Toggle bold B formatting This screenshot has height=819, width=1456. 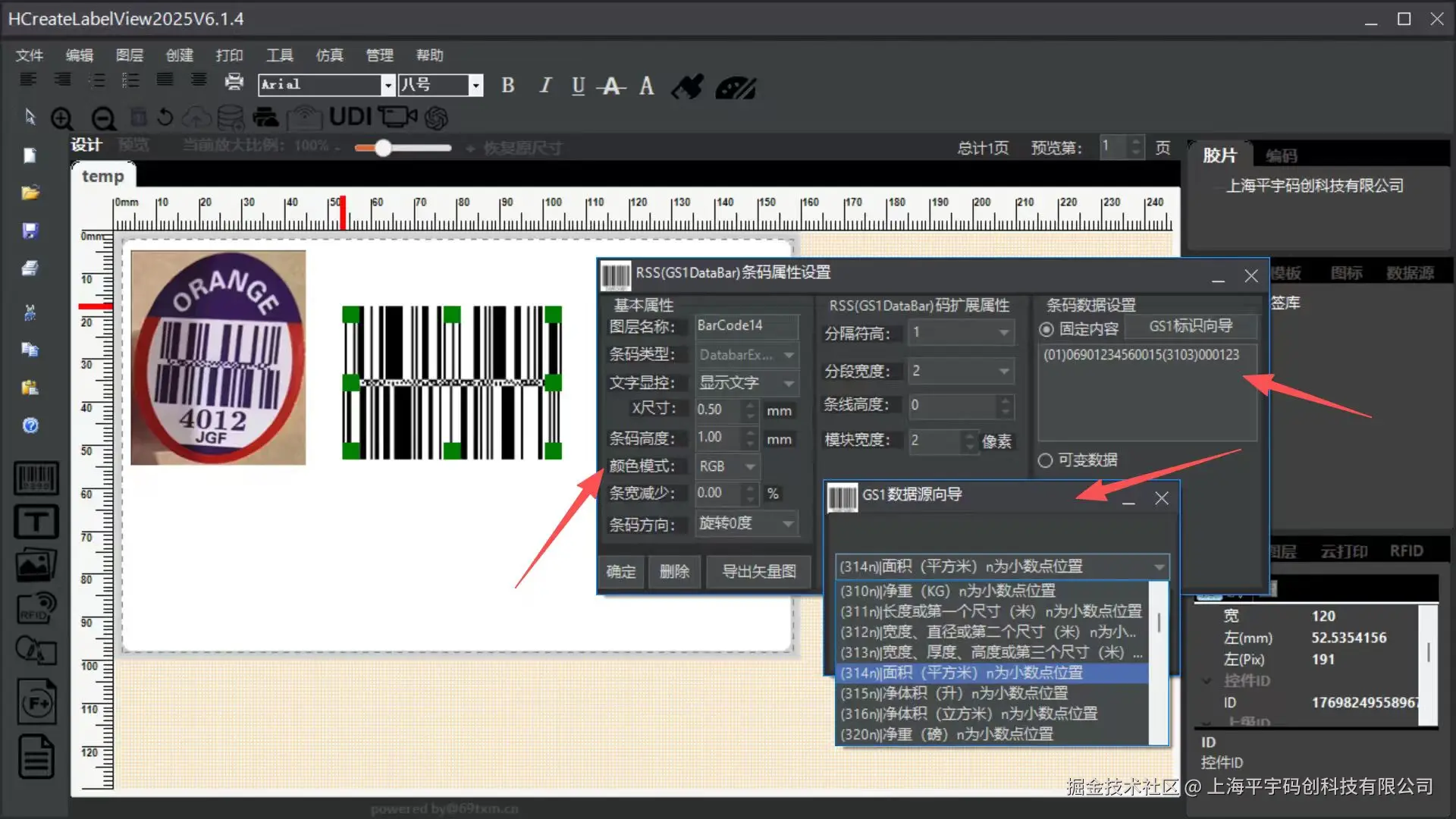pyautogui.click(x=508, y=86)
